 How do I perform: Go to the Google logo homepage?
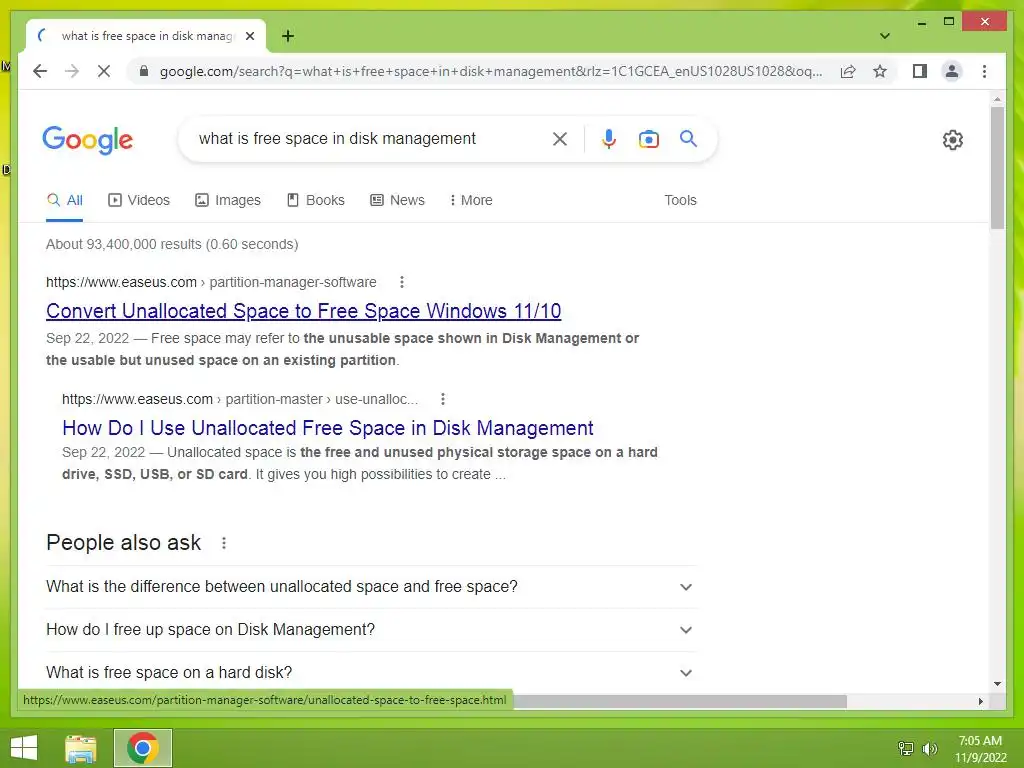coord(88,140)
